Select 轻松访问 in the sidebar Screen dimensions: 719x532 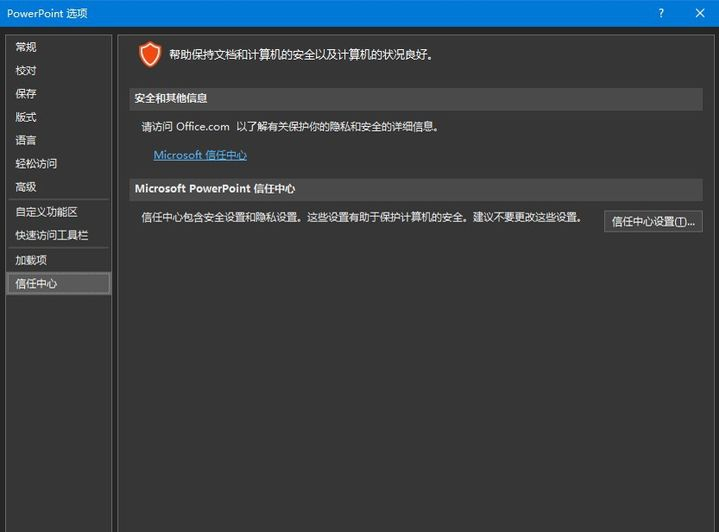tap(59, 163)
